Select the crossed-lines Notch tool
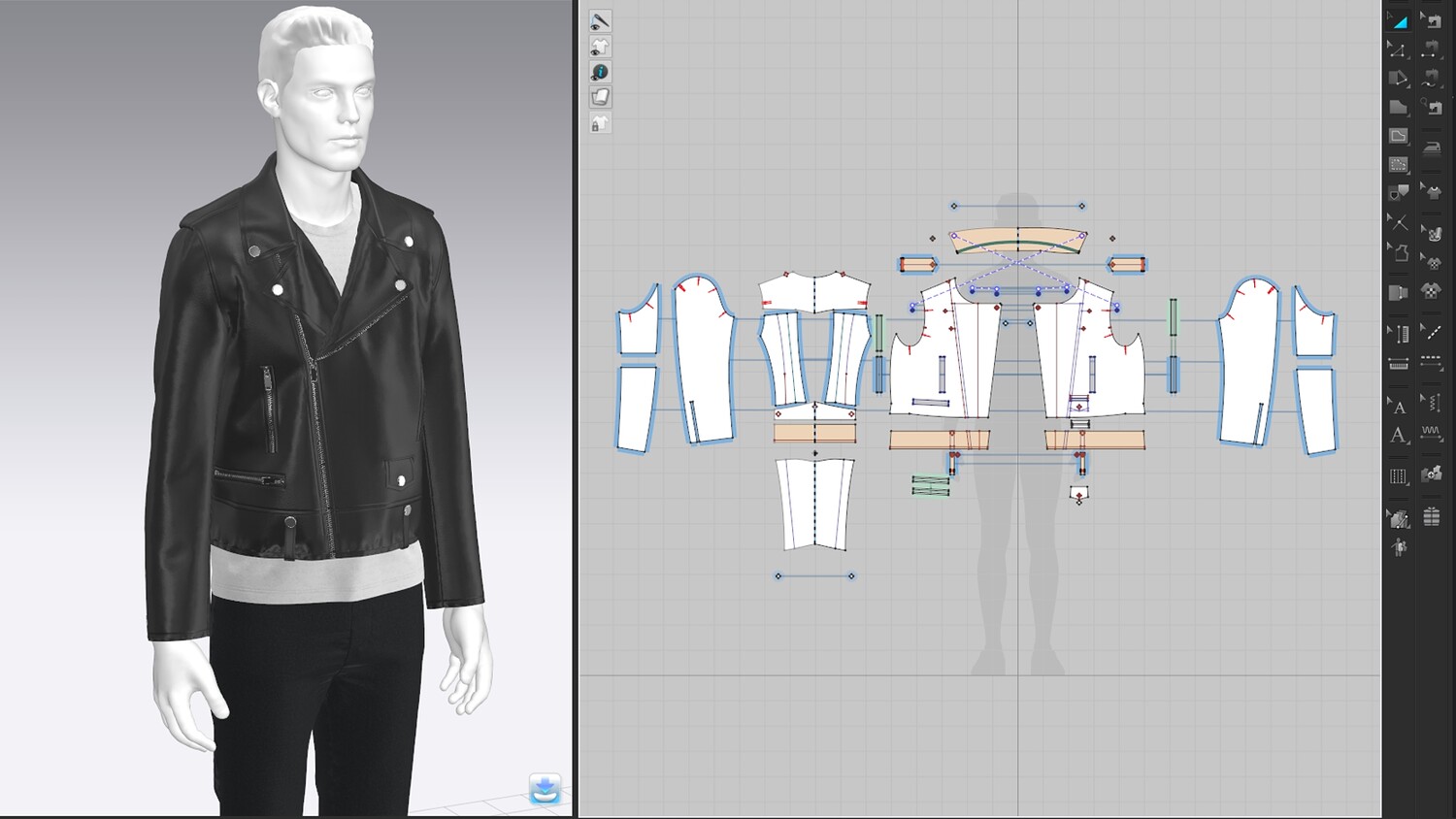The width and height of the screenshot is (1456, 819). [1398, 222]
